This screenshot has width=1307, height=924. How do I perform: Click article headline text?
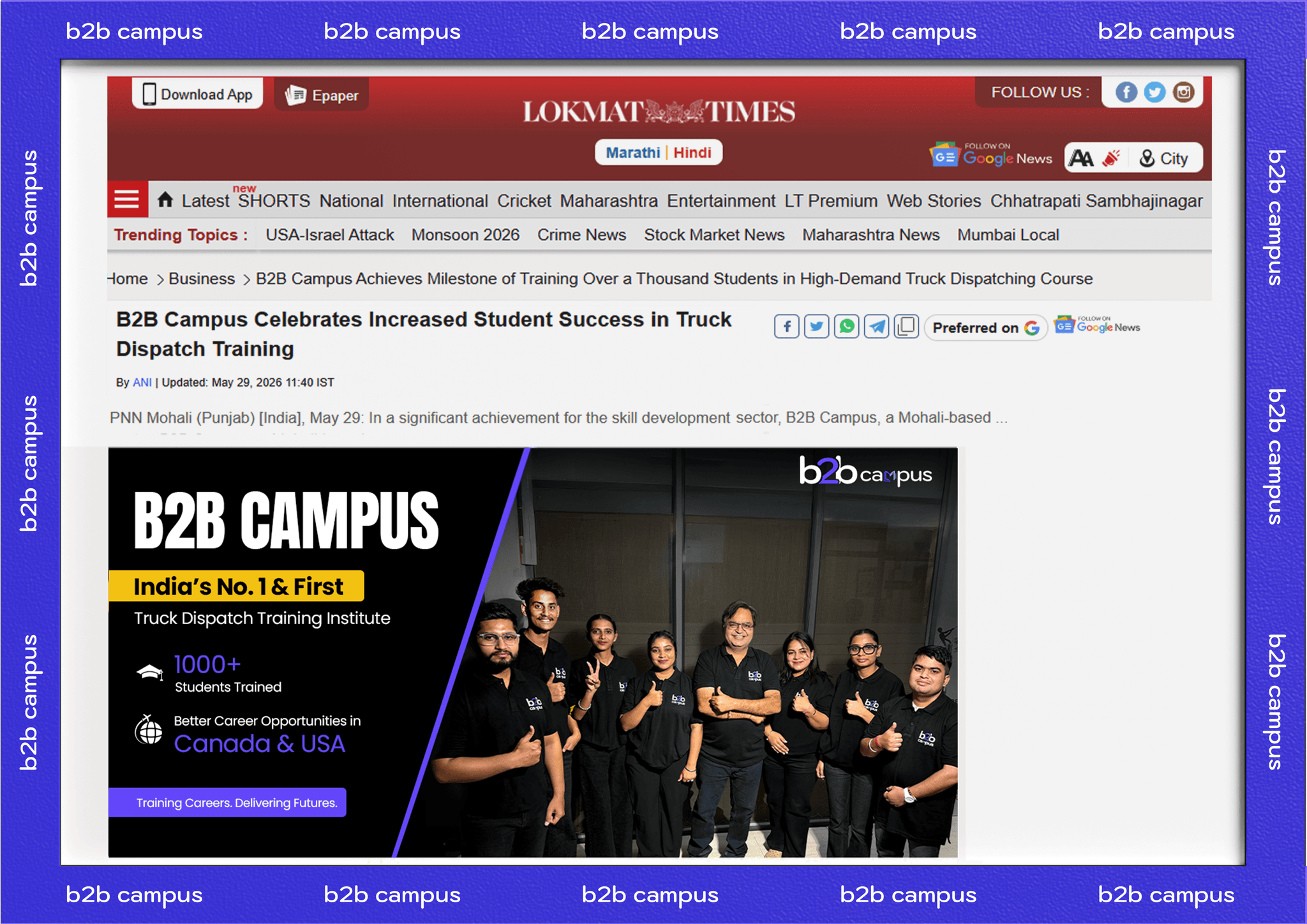click(x=423, y=334)
